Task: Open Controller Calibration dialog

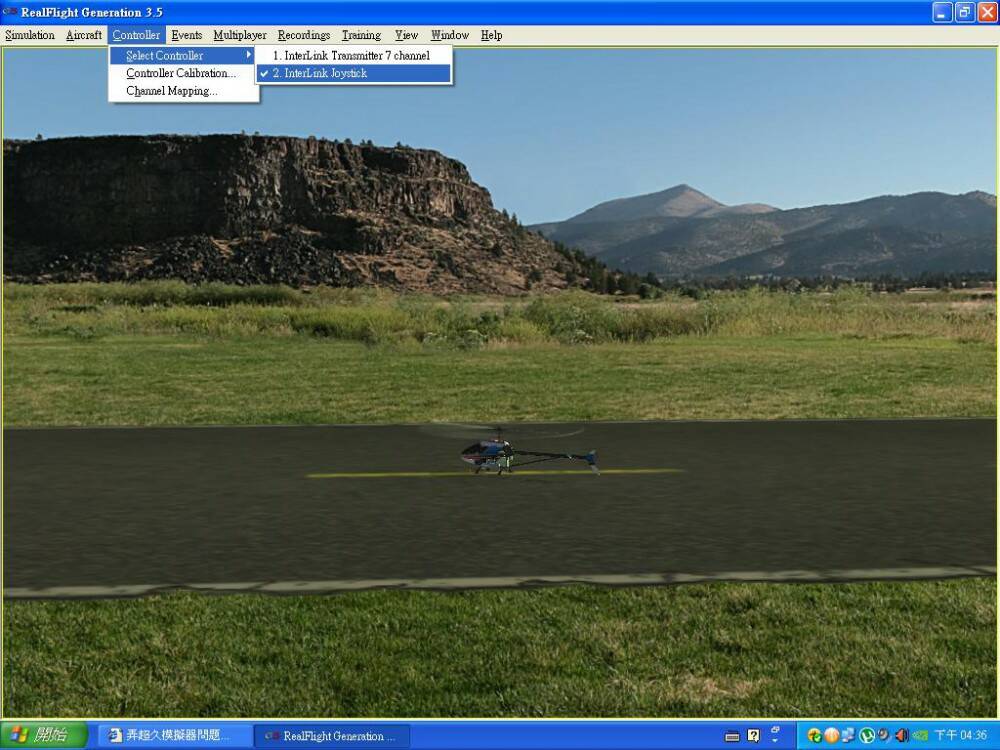Action: coord(181,73)
